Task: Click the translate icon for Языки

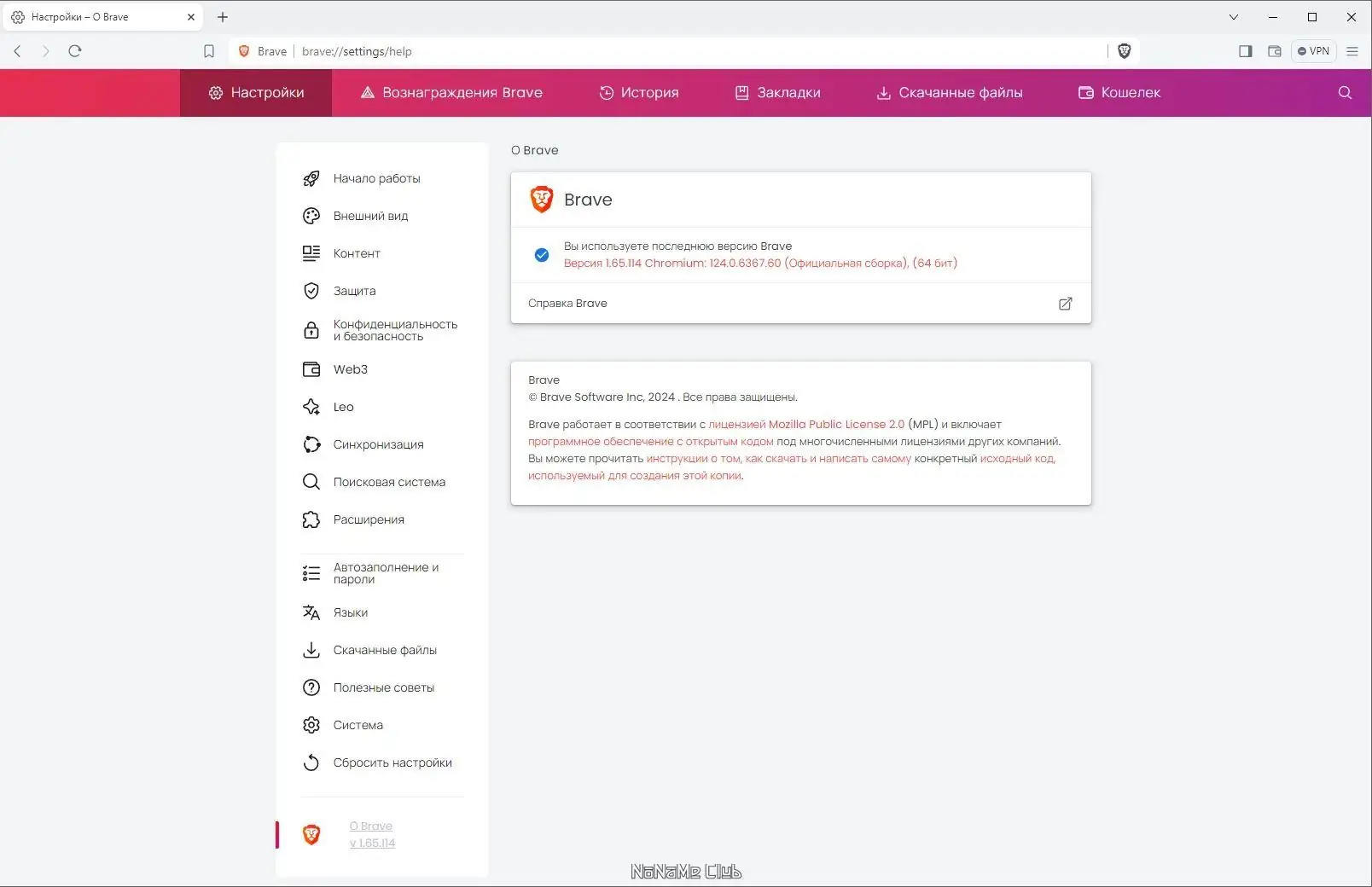Action: click(311, 612)
